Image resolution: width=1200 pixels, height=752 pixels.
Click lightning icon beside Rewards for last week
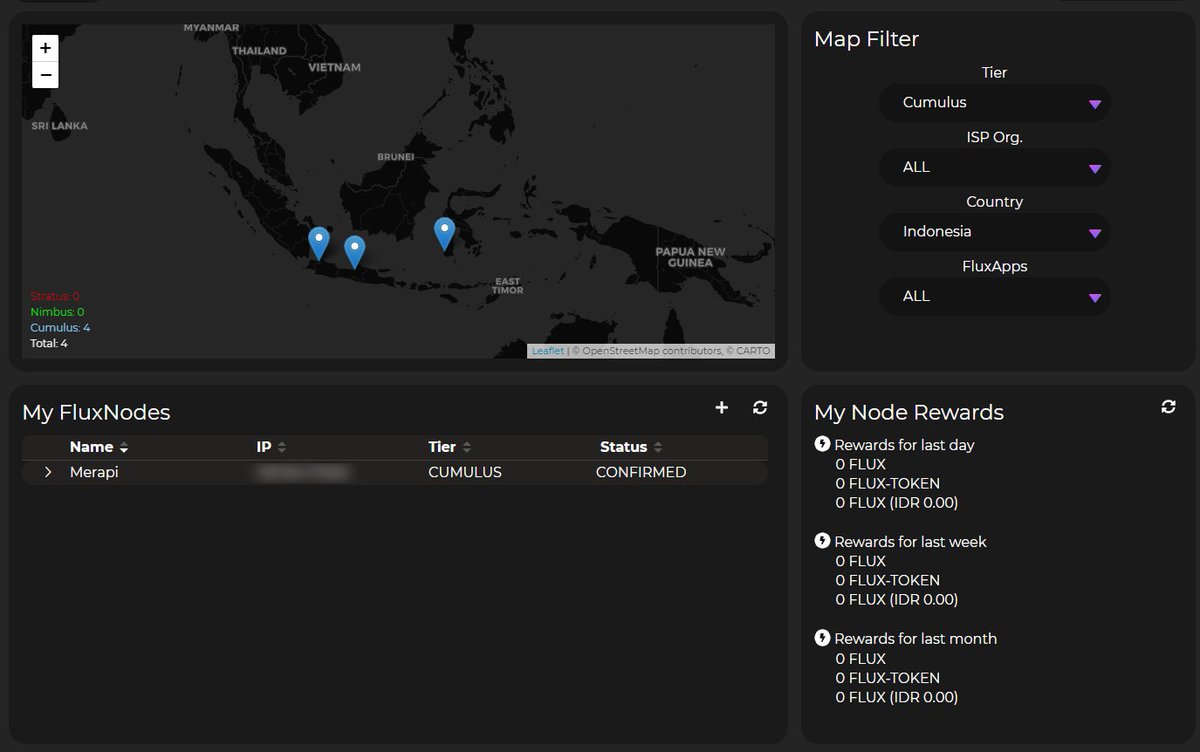click(822, 541)
